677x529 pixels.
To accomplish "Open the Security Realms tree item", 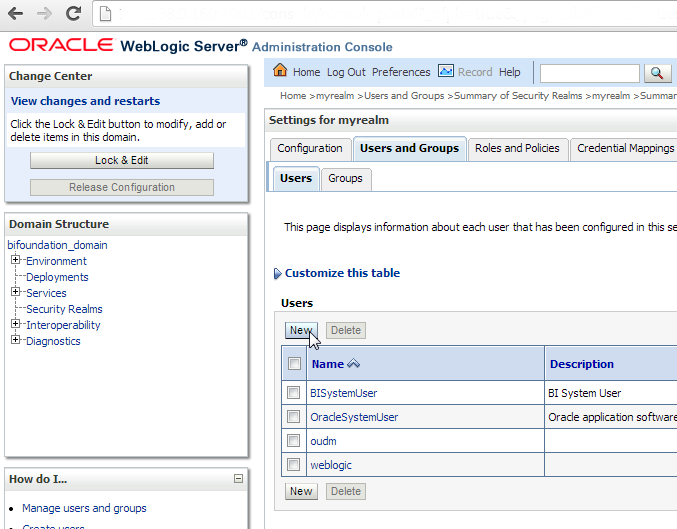I will [64, 309].
